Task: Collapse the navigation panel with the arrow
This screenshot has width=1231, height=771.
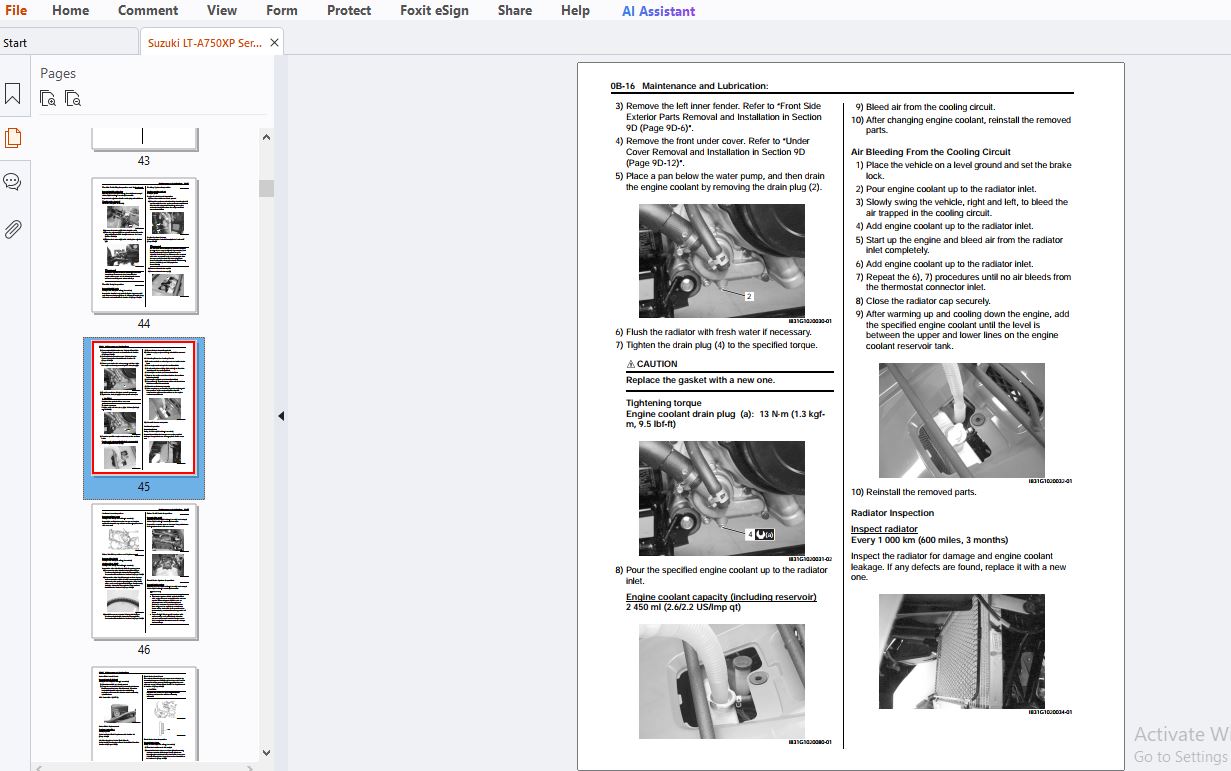Action: coord(281,416)
